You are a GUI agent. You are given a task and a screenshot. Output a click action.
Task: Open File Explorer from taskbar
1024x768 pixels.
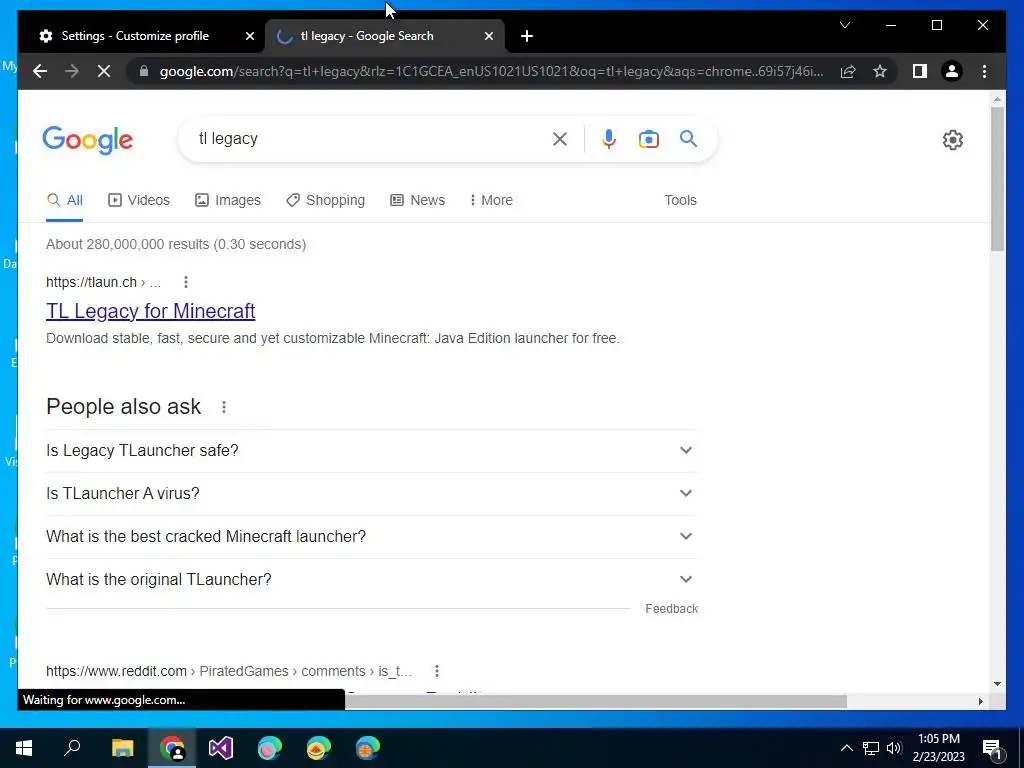(x=122, y=748)
